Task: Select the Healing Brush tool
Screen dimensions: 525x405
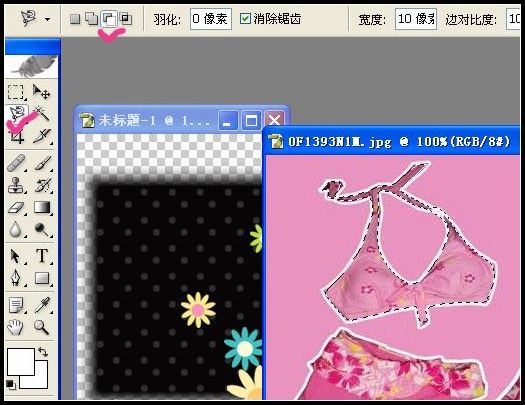Action: (x=16, y=163)
